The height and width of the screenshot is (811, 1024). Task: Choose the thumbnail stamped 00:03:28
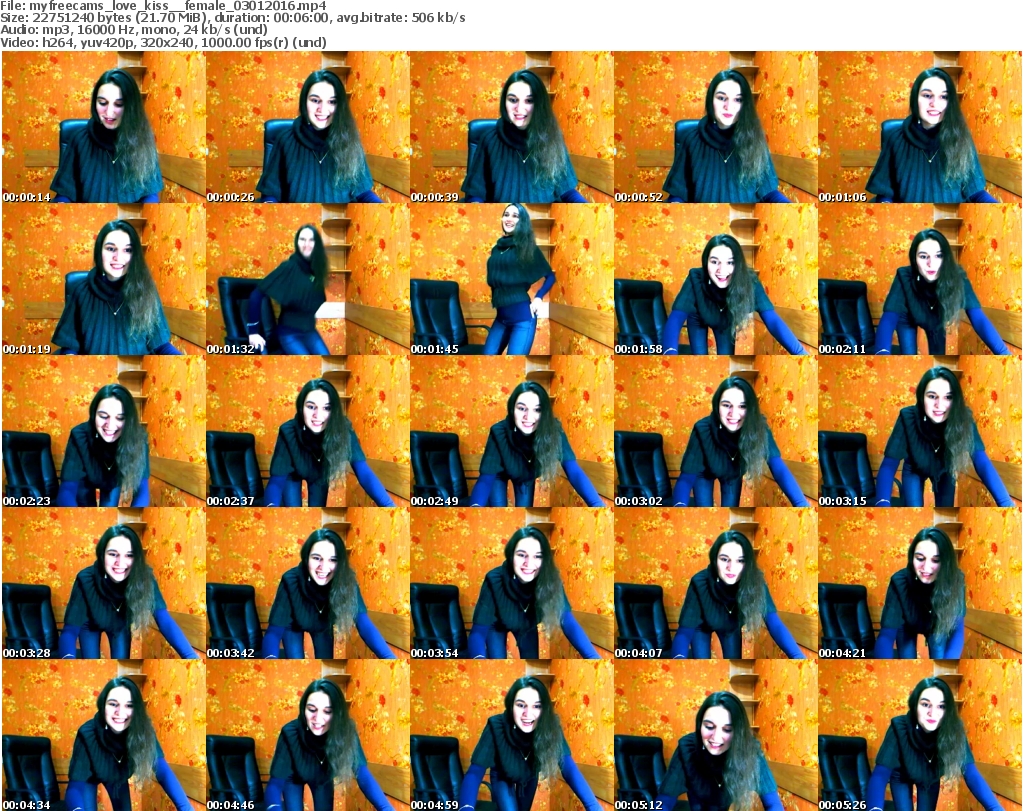pyautogui.click(x=104, y=583)
